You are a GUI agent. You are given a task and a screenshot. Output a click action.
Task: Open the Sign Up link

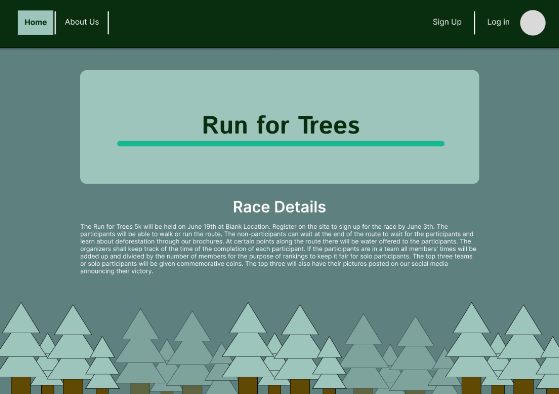tap(447, 22)
